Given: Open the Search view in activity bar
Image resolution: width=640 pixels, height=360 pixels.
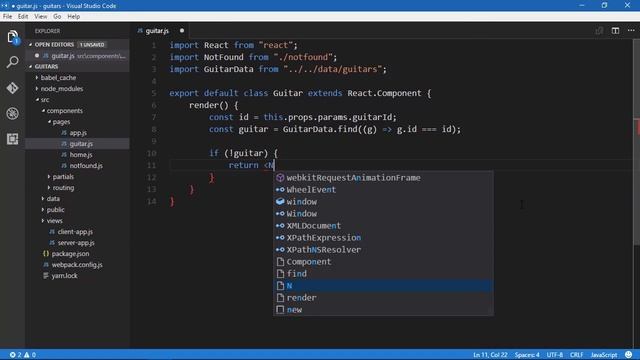Looking at the screenshot, I should click(12, 62).
